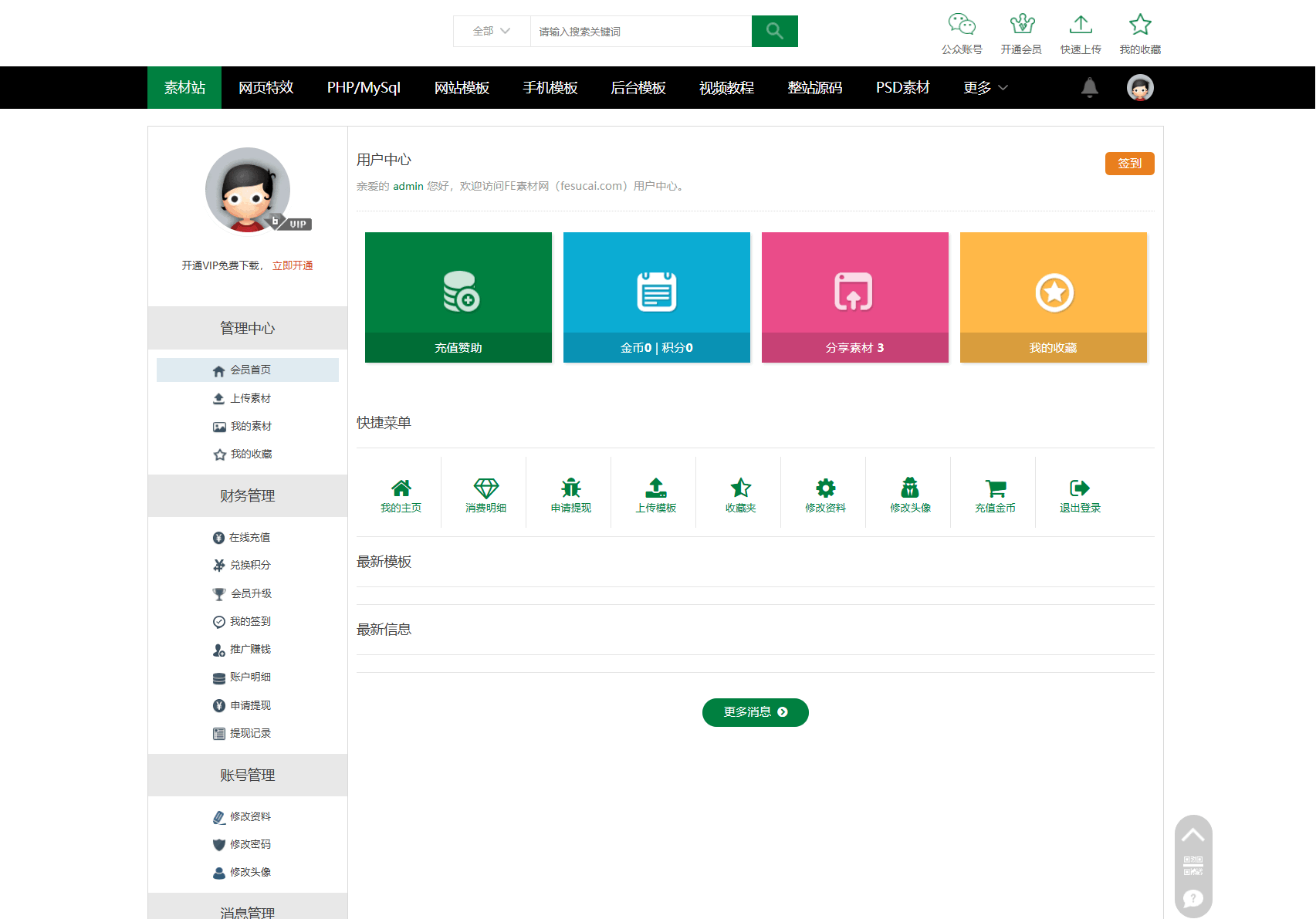Click the search input field
Screen dimensions: 1316x919
point(641,31)
